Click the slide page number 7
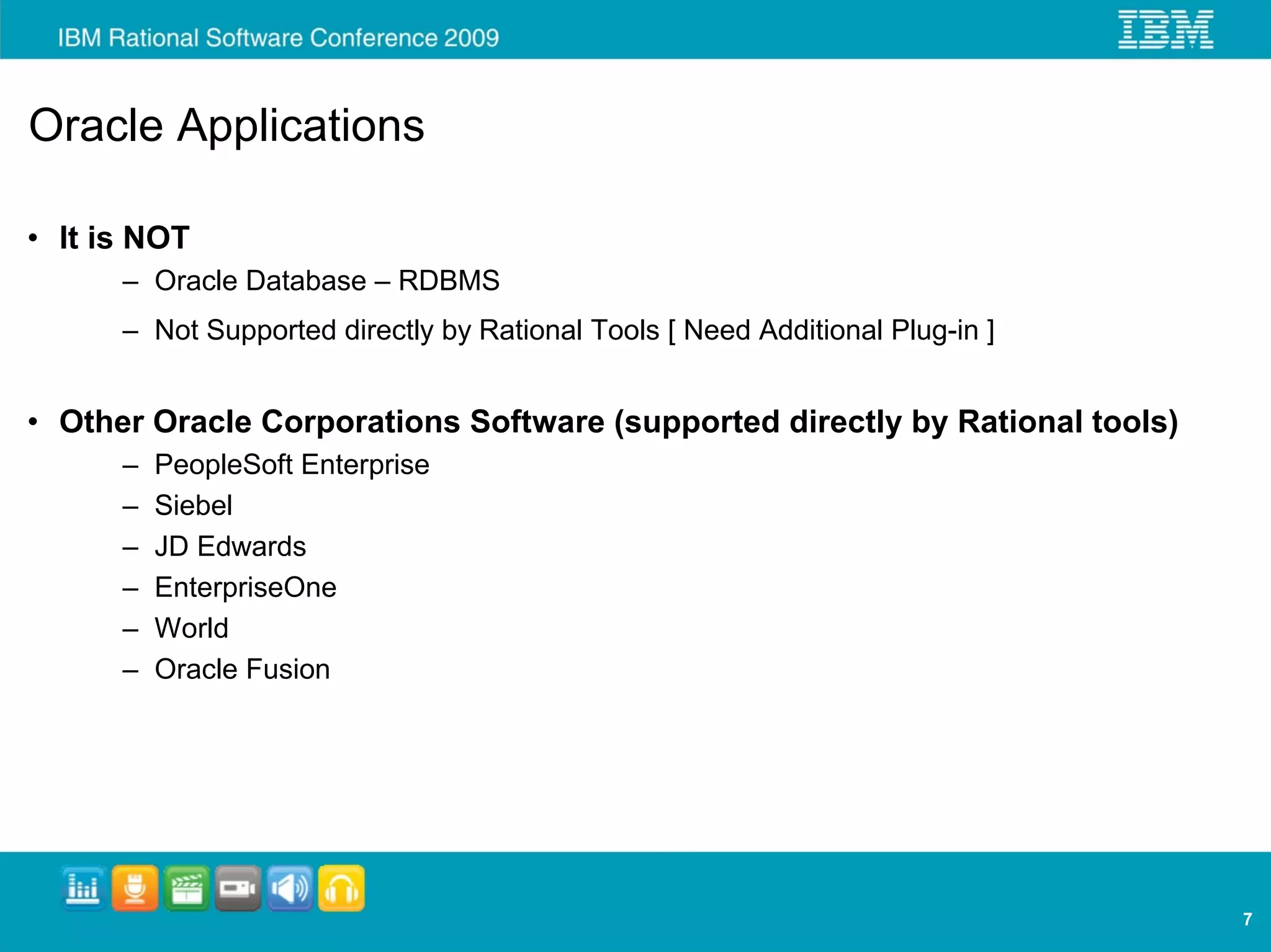The image size is (1271, 952). click(1247, 919)
